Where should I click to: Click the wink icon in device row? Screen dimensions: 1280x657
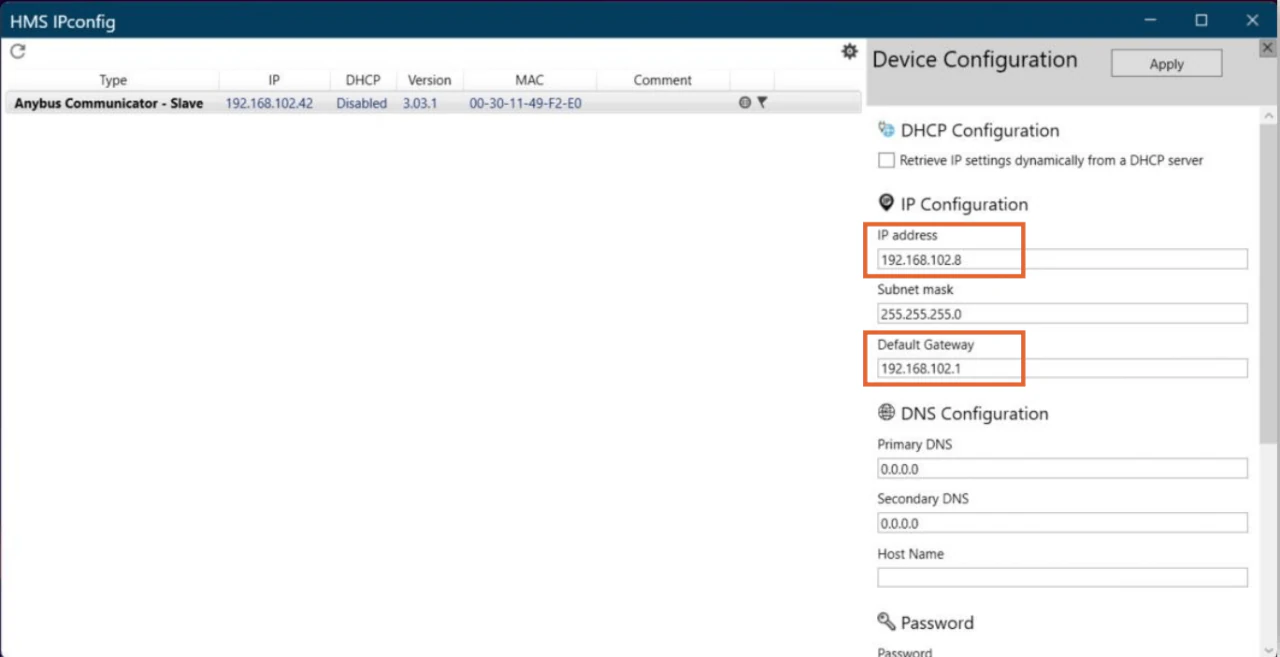[x=762, y=102]
